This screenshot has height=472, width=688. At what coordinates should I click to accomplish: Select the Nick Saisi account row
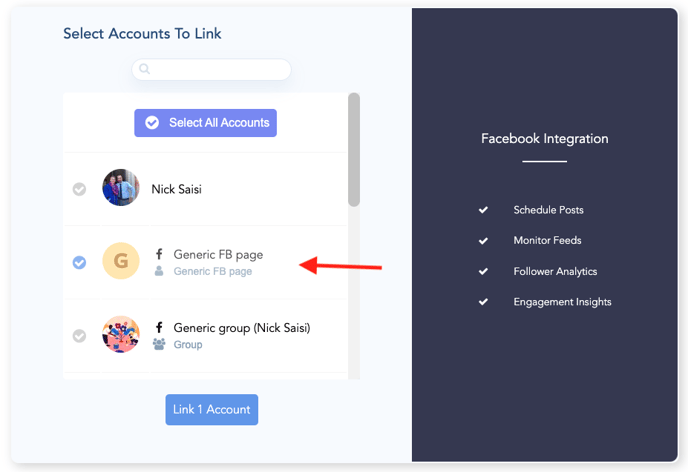pyautogui.click(x=205, y=189)
